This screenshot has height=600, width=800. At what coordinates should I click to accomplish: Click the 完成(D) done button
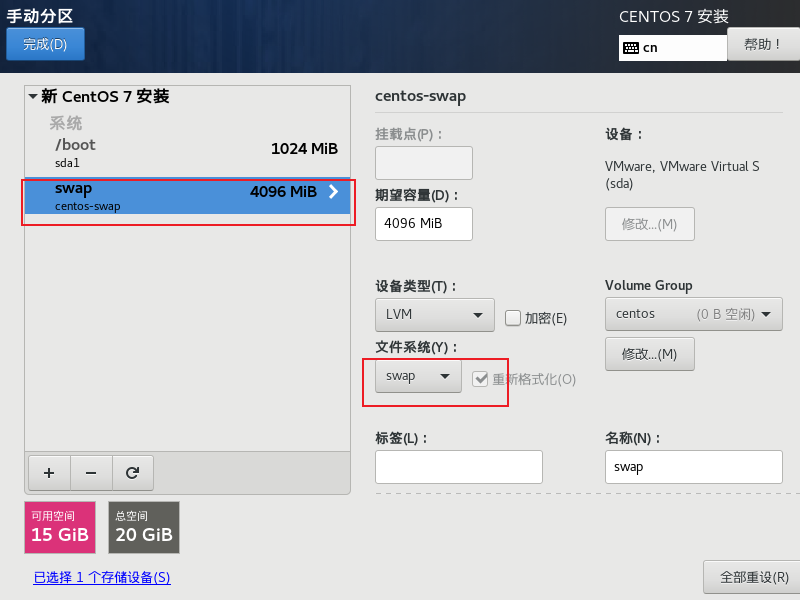(45, 44)
